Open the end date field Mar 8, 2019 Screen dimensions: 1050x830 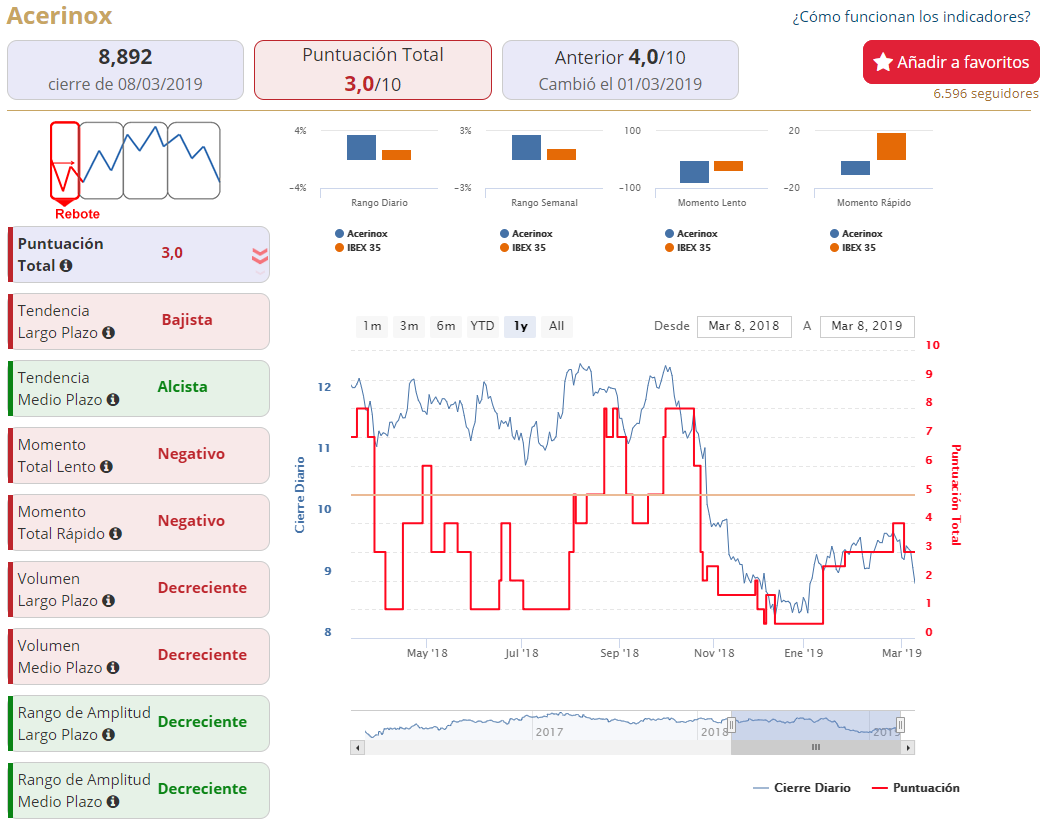tap(867, 326)
